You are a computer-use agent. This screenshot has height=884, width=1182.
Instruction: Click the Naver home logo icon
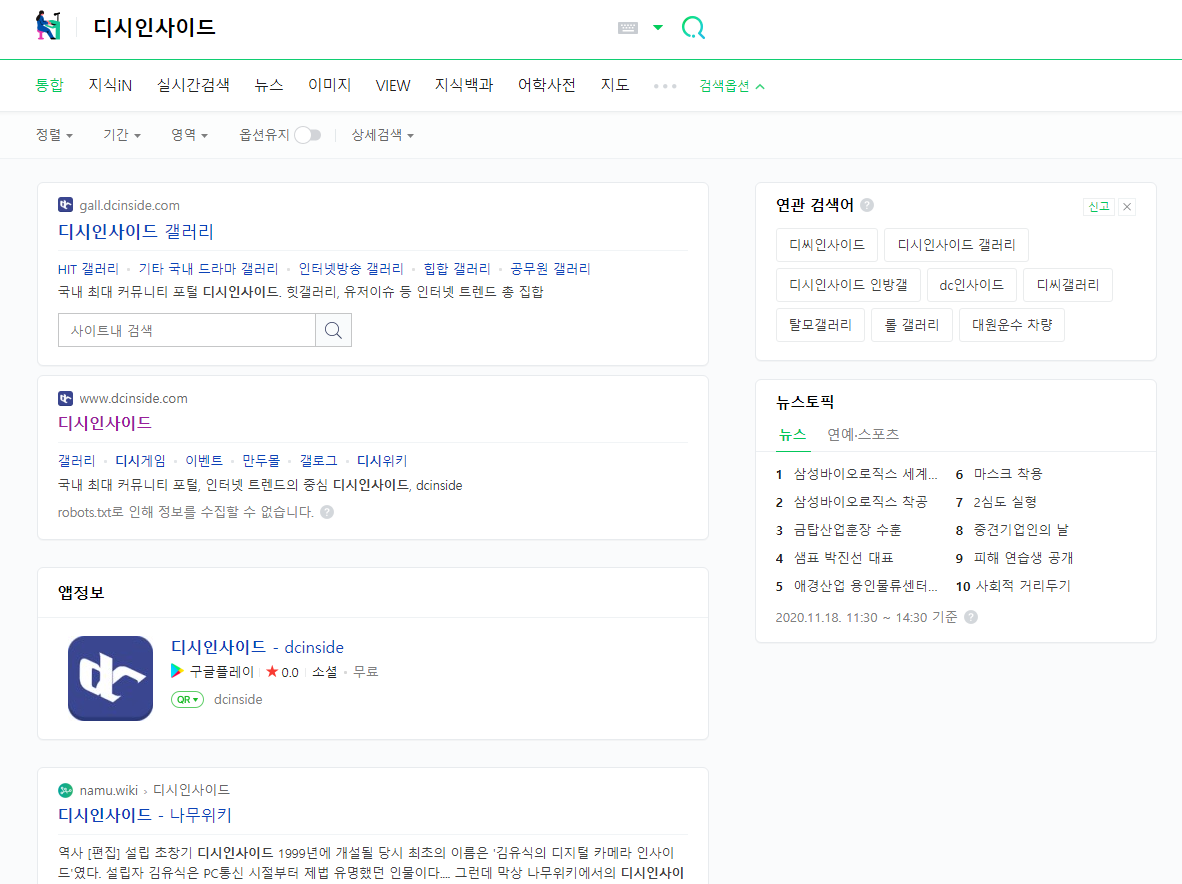[x=48, y=27]
